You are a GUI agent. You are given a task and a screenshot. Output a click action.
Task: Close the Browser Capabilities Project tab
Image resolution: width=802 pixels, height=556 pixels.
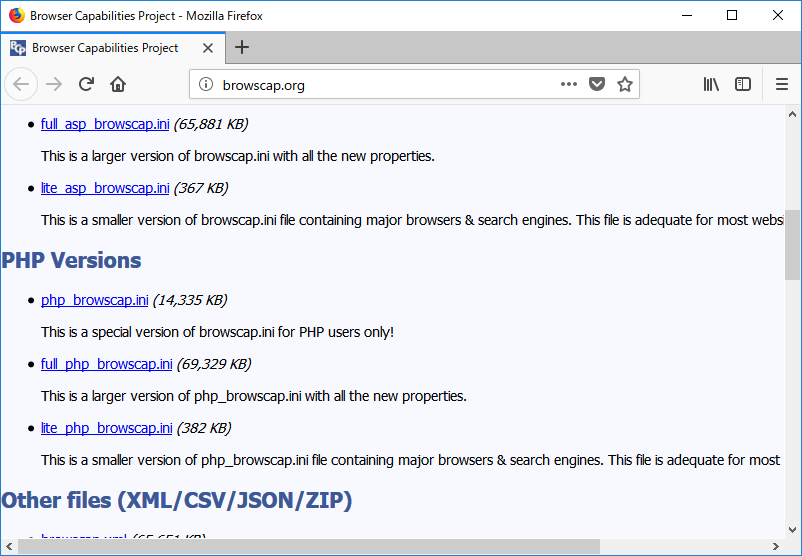pos(208,48)
